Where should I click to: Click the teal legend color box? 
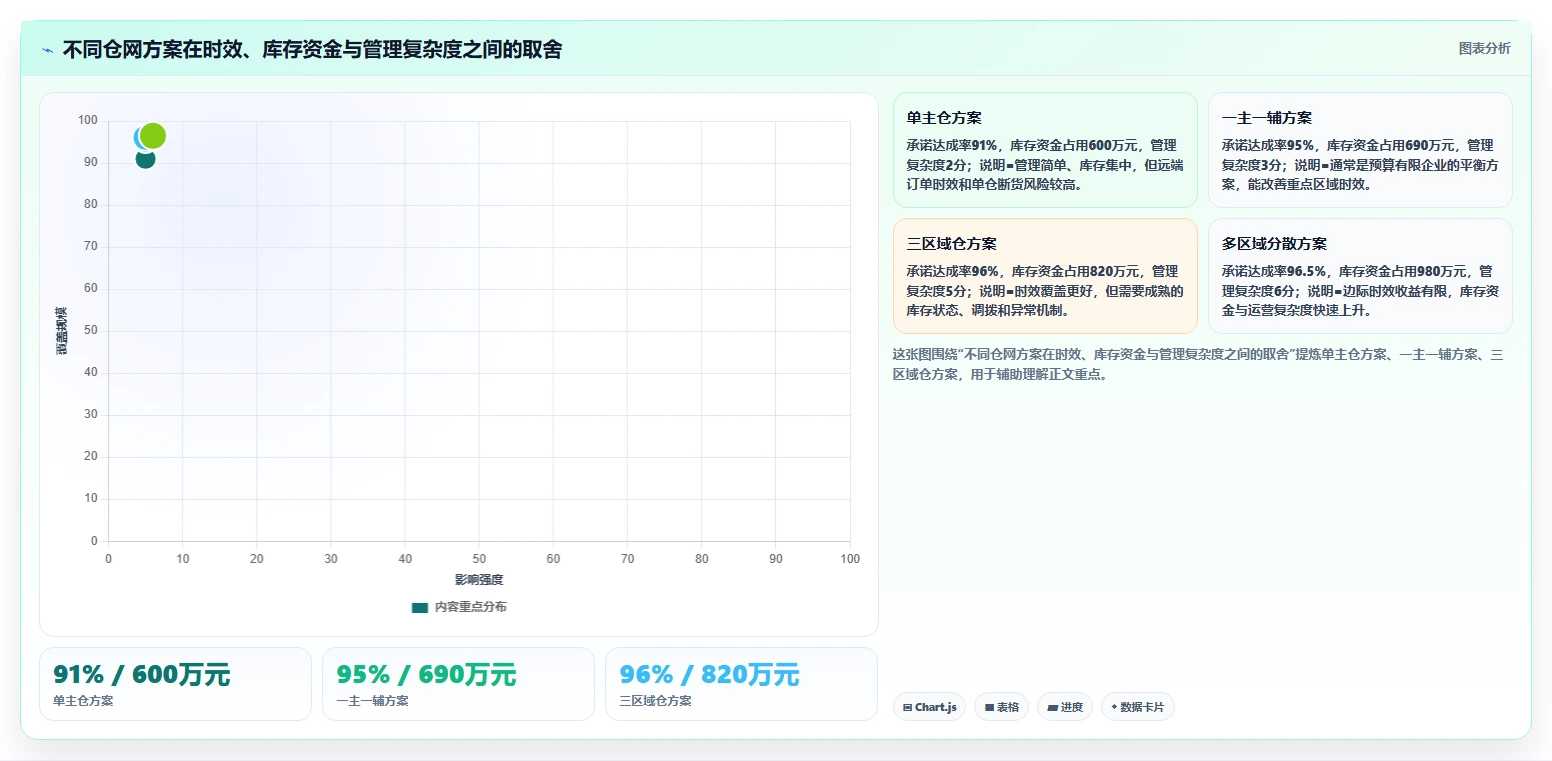[420, 607]
